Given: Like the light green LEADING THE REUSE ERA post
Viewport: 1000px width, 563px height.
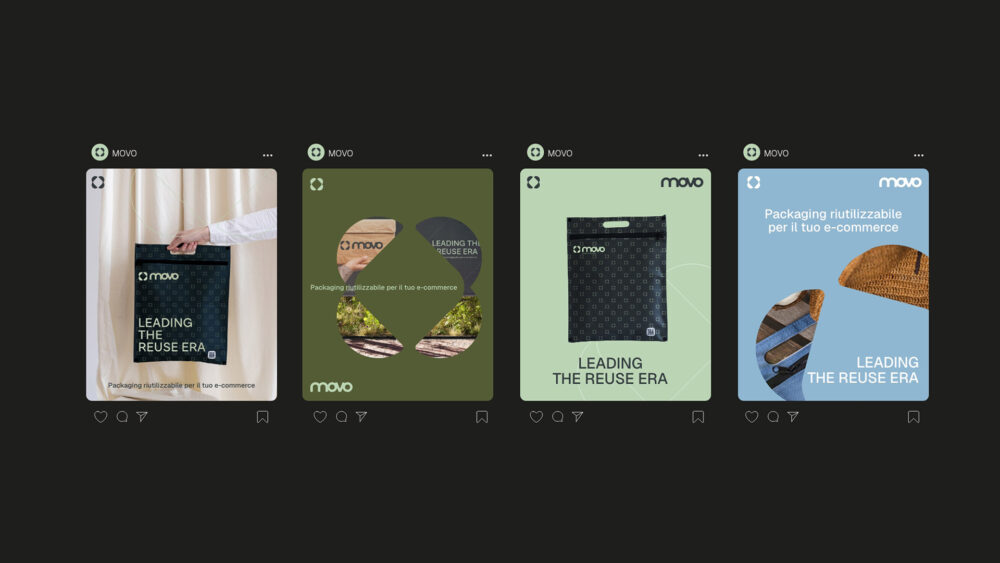Looking at the screenshot, I should 536,416.
